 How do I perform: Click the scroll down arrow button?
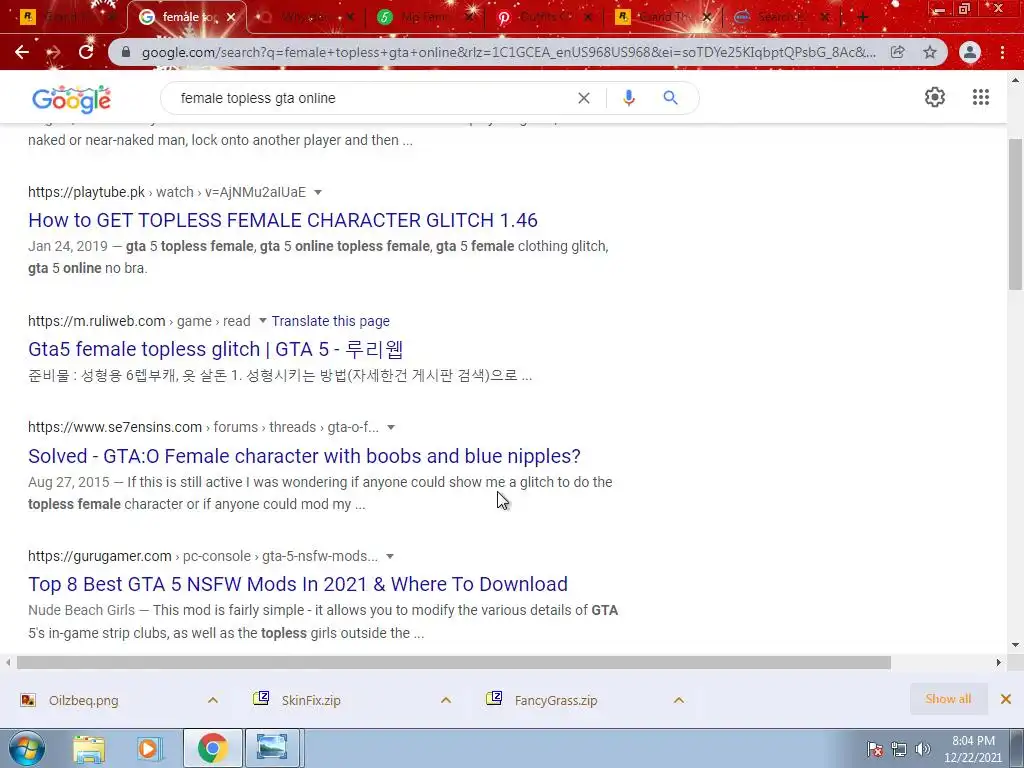(1016, 645)
